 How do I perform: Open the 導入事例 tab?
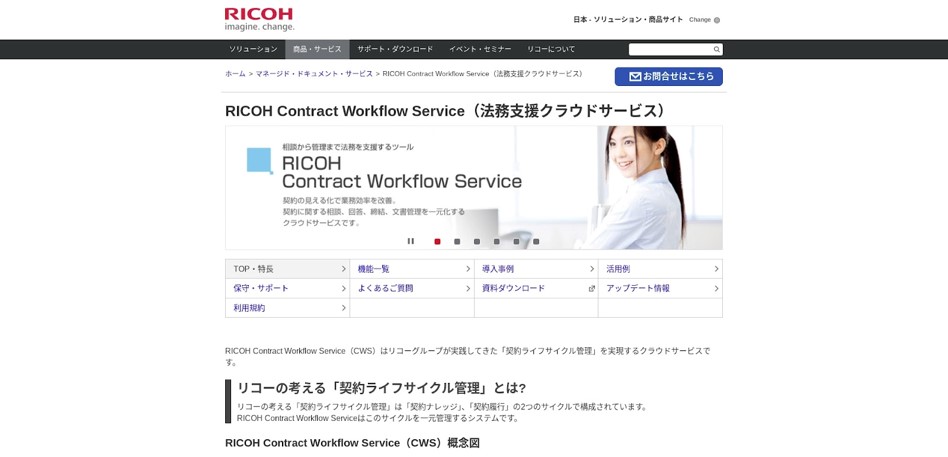pyautogui.click(x=536, y=269)
